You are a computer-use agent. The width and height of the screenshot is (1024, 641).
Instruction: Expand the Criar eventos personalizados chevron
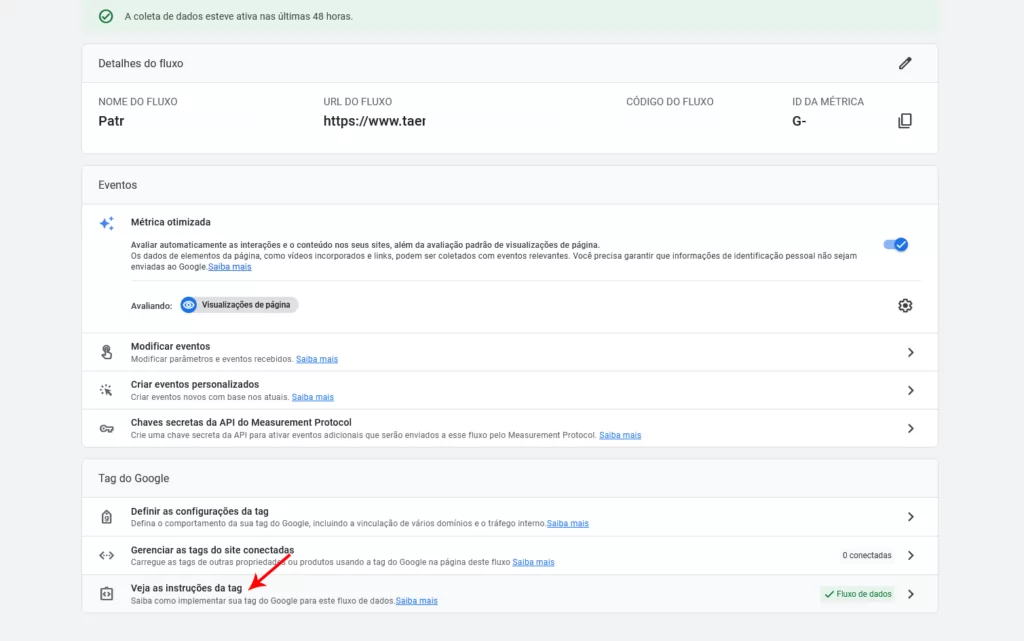[910, 390]
